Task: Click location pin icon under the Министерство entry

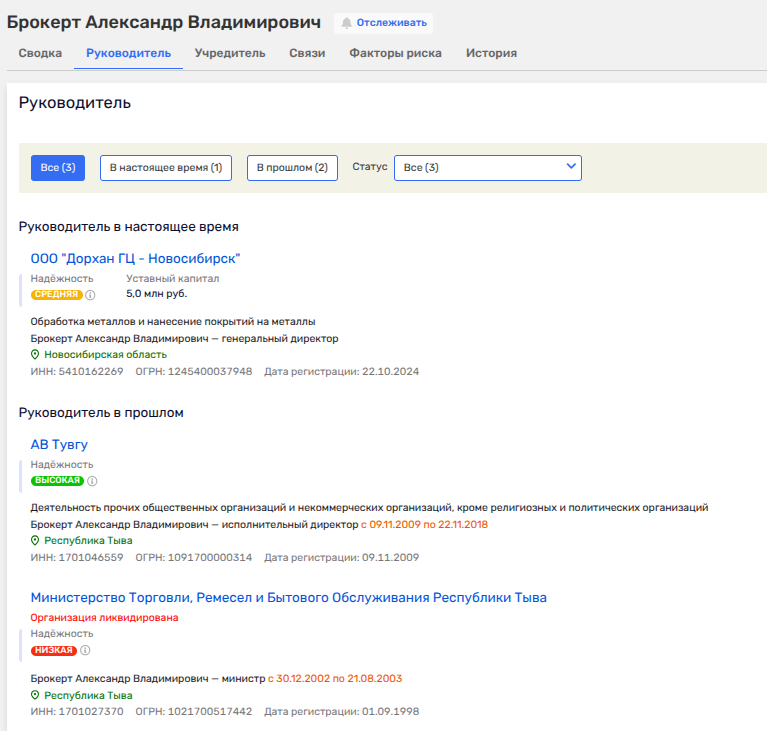Action: (x=35, y=695)
